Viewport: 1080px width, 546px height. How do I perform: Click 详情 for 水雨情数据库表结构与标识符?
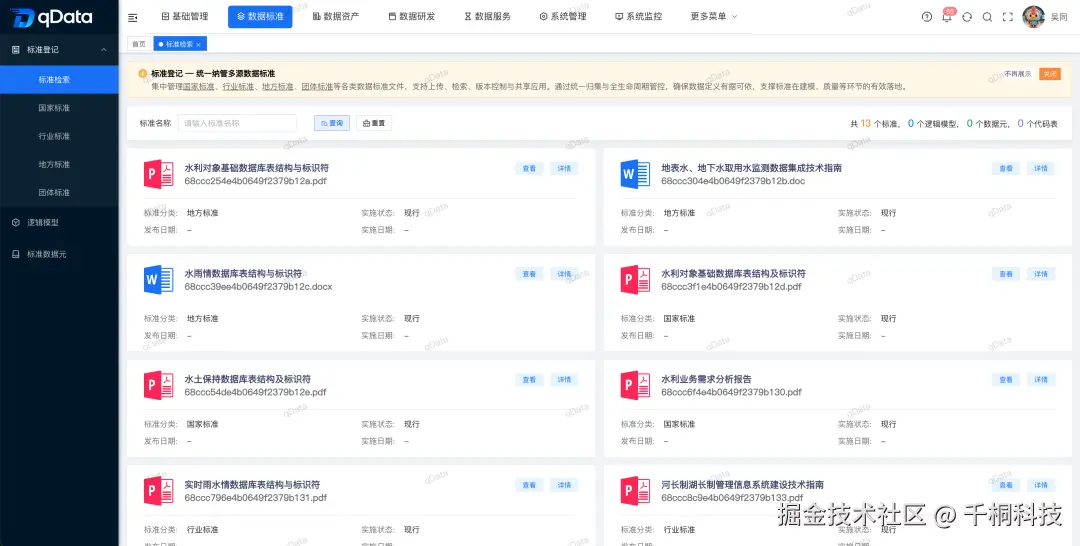[564, 274]
